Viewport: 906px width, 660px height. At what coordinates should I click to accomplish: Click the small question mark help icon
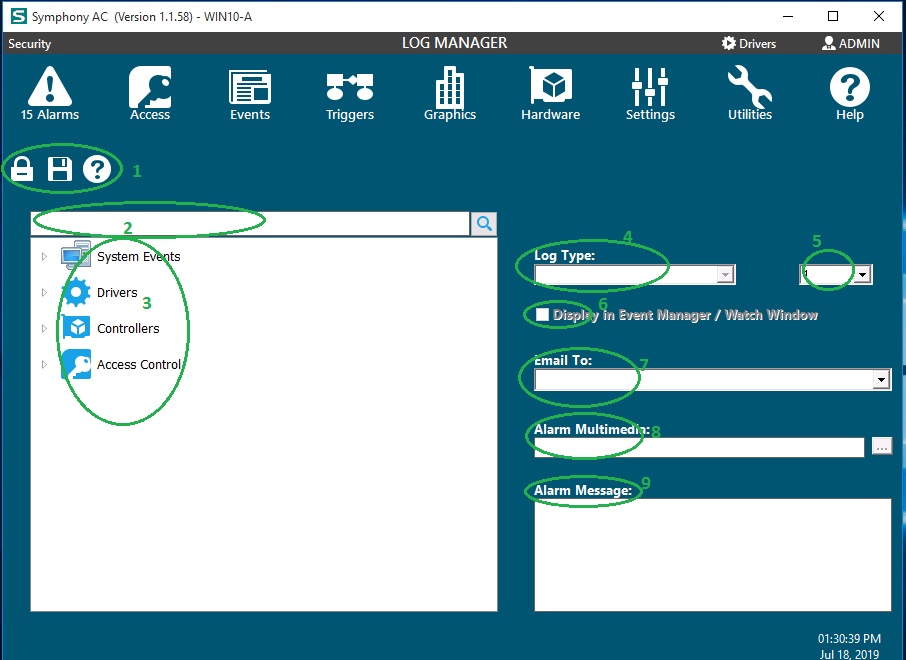coord(96,169)
